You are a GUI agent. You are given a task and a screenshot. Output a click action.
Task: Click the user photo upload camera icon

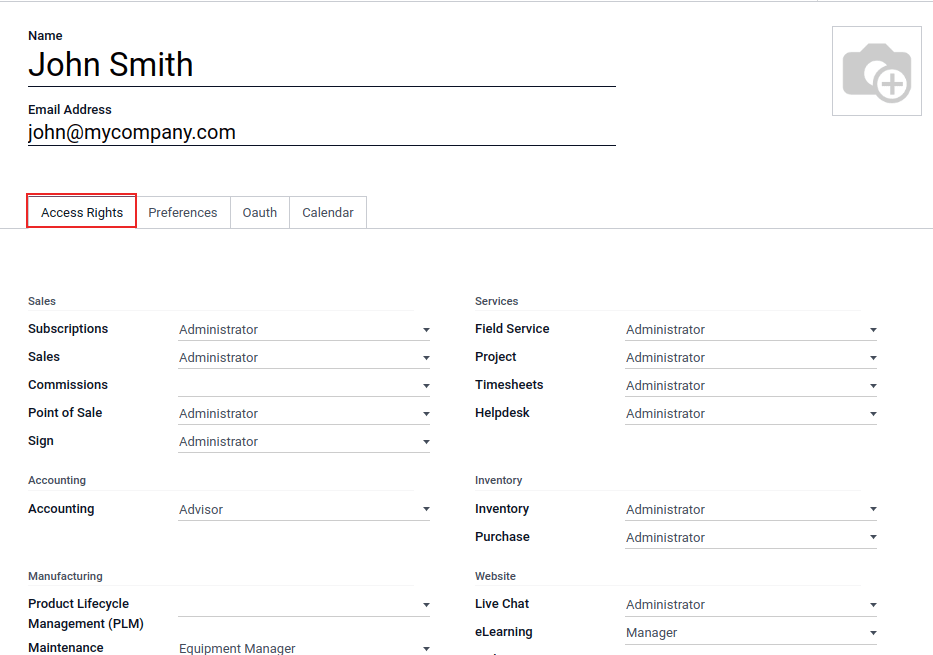tap(876, 72)
